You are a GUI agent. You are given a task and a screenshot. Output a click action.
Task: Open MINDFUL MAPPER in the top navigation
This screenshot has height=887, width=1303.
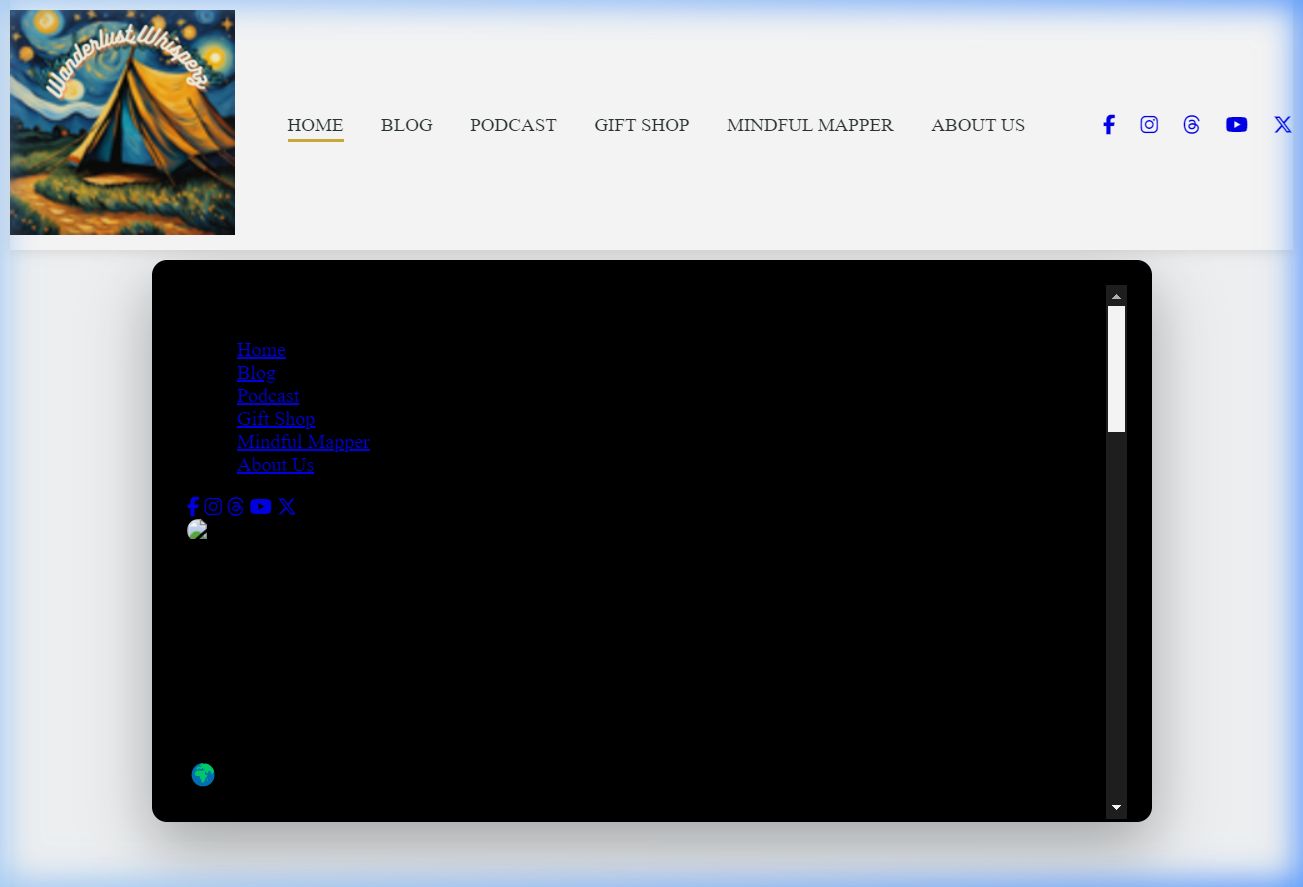[810, 125]
